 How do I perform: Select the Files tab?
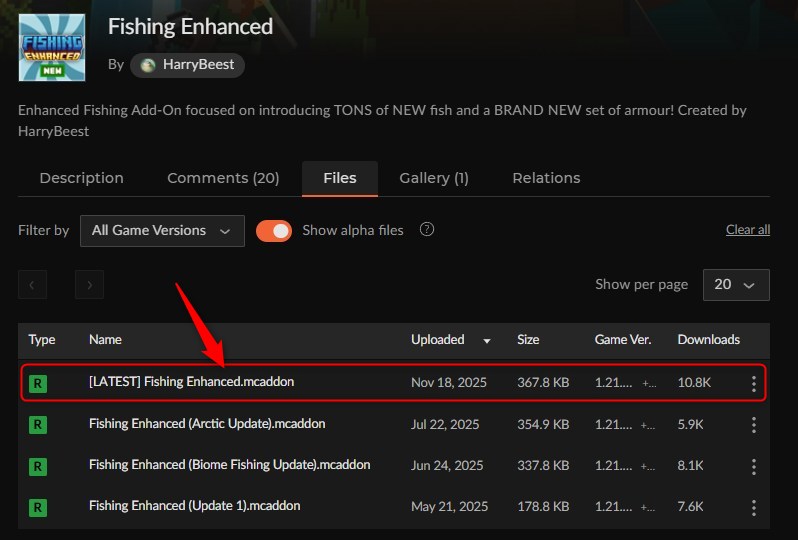point(340,178)
